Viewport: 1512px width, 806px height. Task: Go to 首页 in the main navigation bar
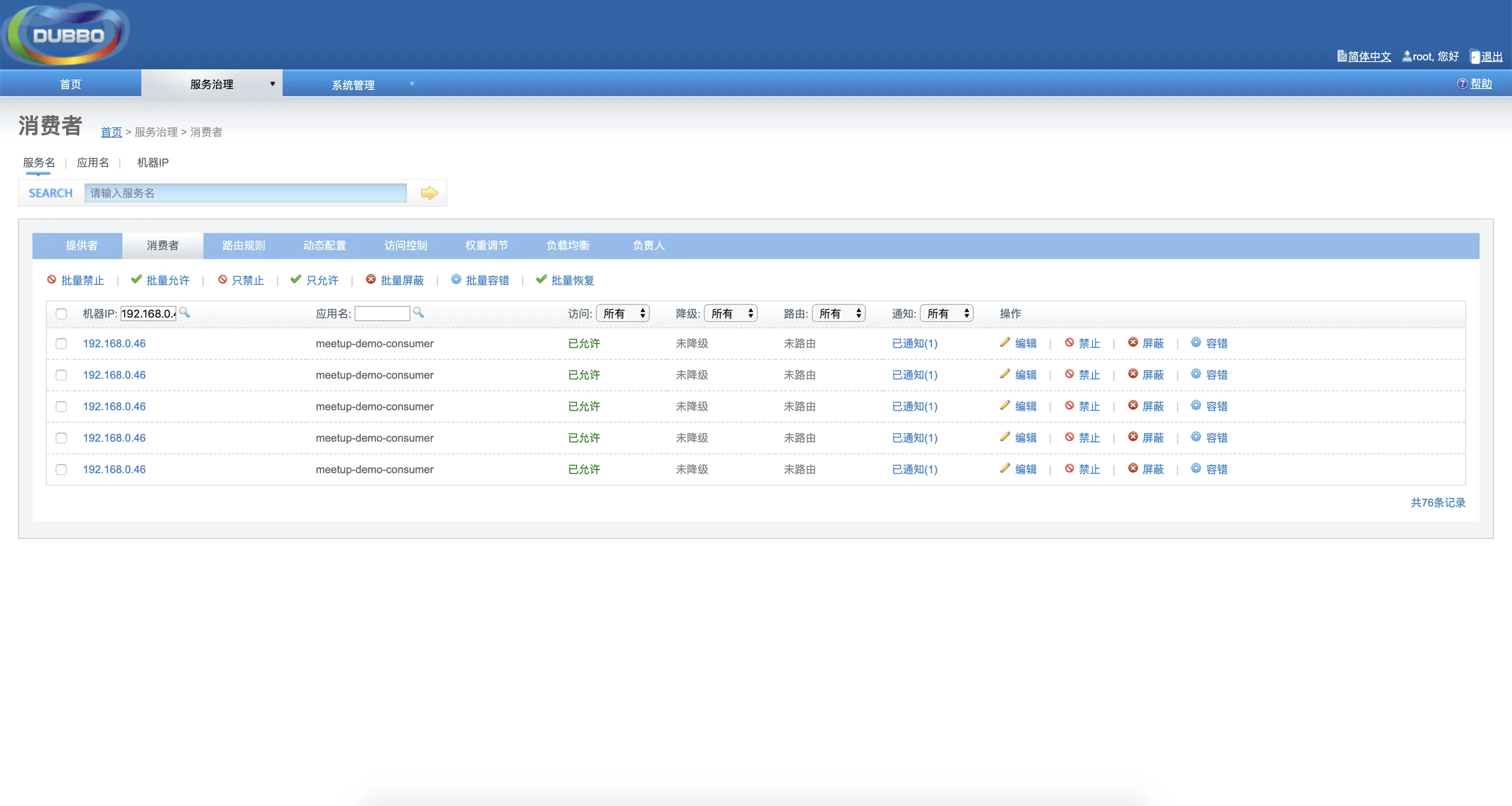(x=70, y=84)
